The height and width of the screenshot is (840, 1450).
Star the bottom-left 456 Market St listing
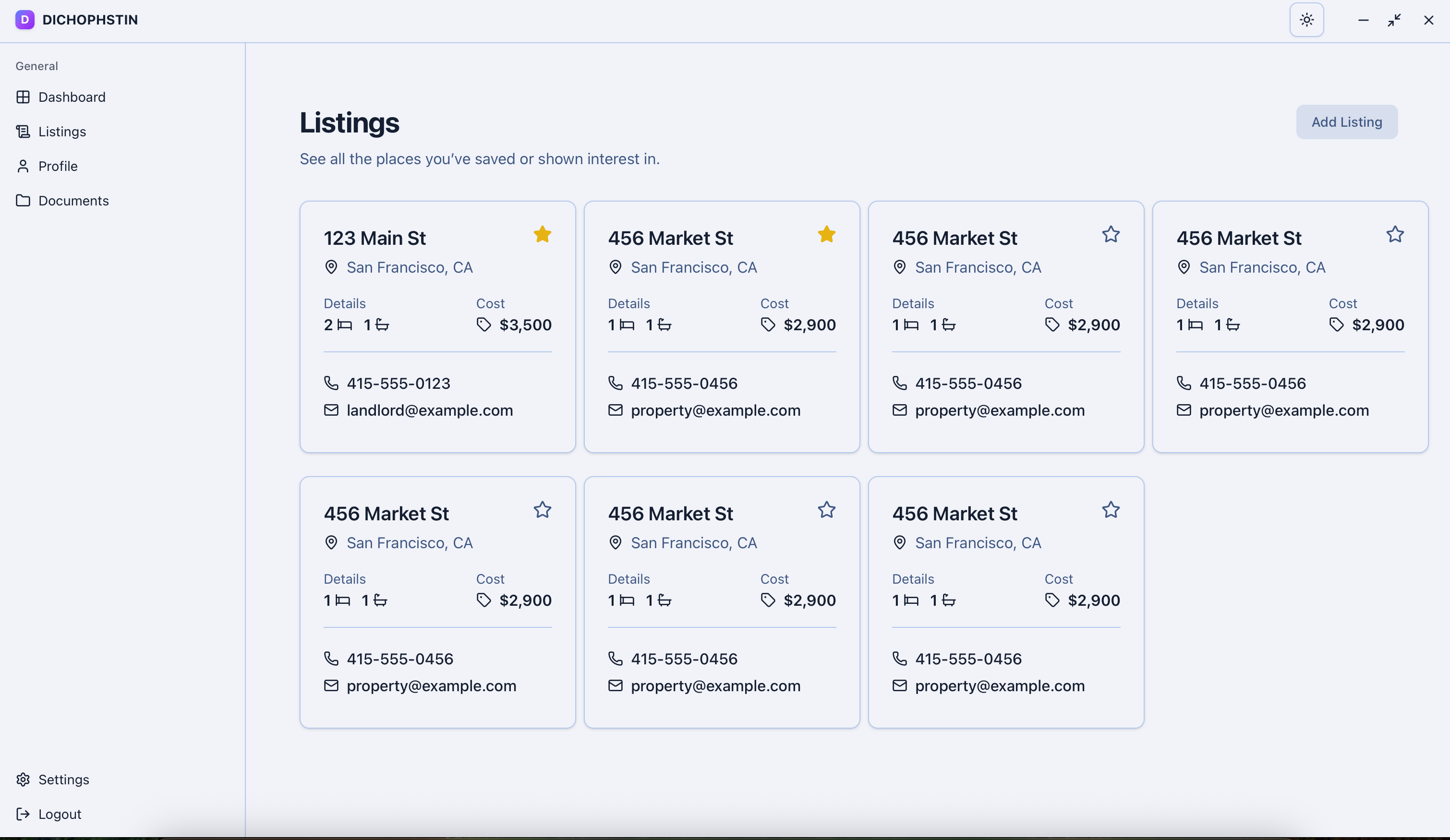542,510
